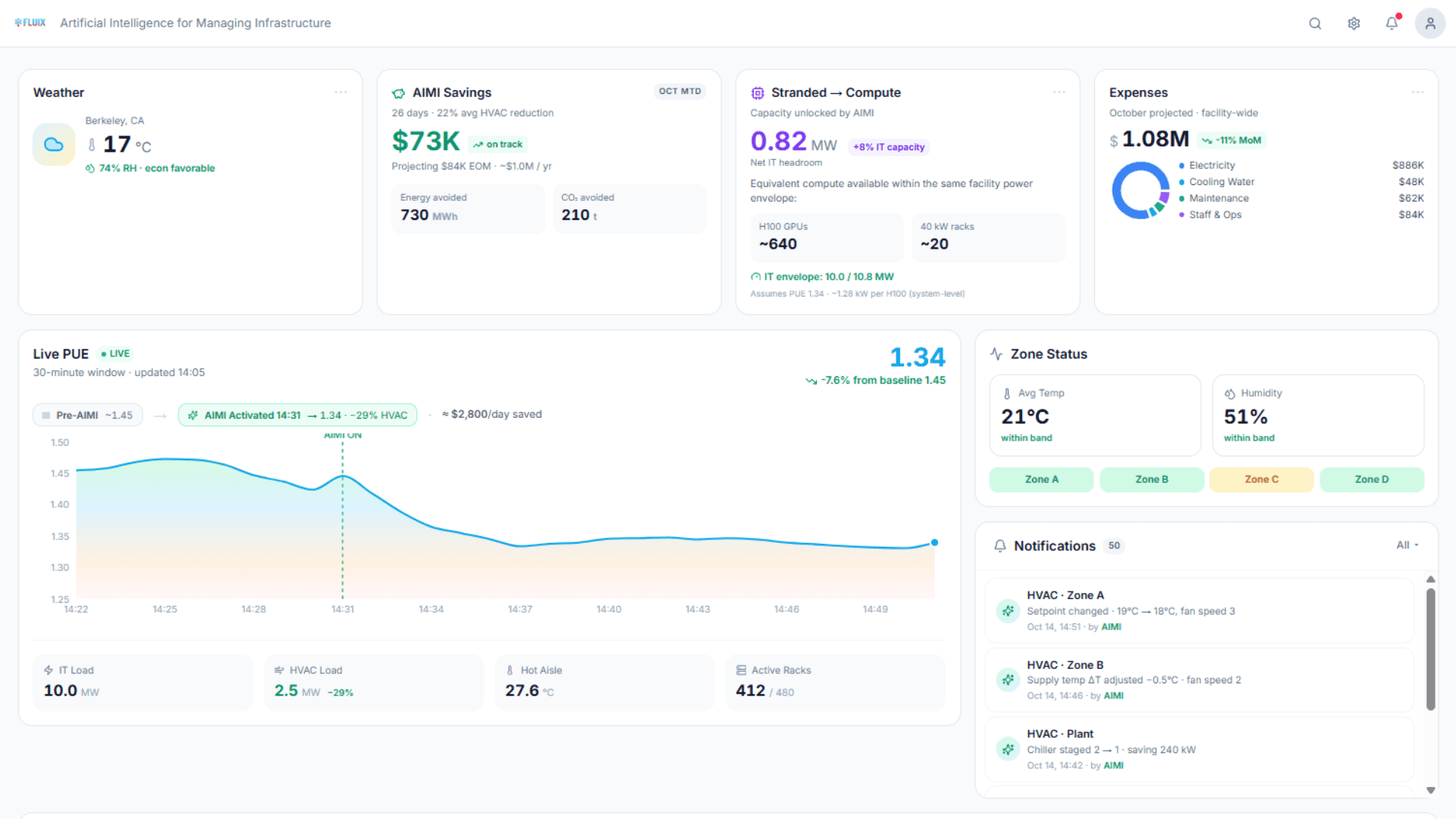
Task: Open the All filter in Notifications
Action: point(1407,544)
